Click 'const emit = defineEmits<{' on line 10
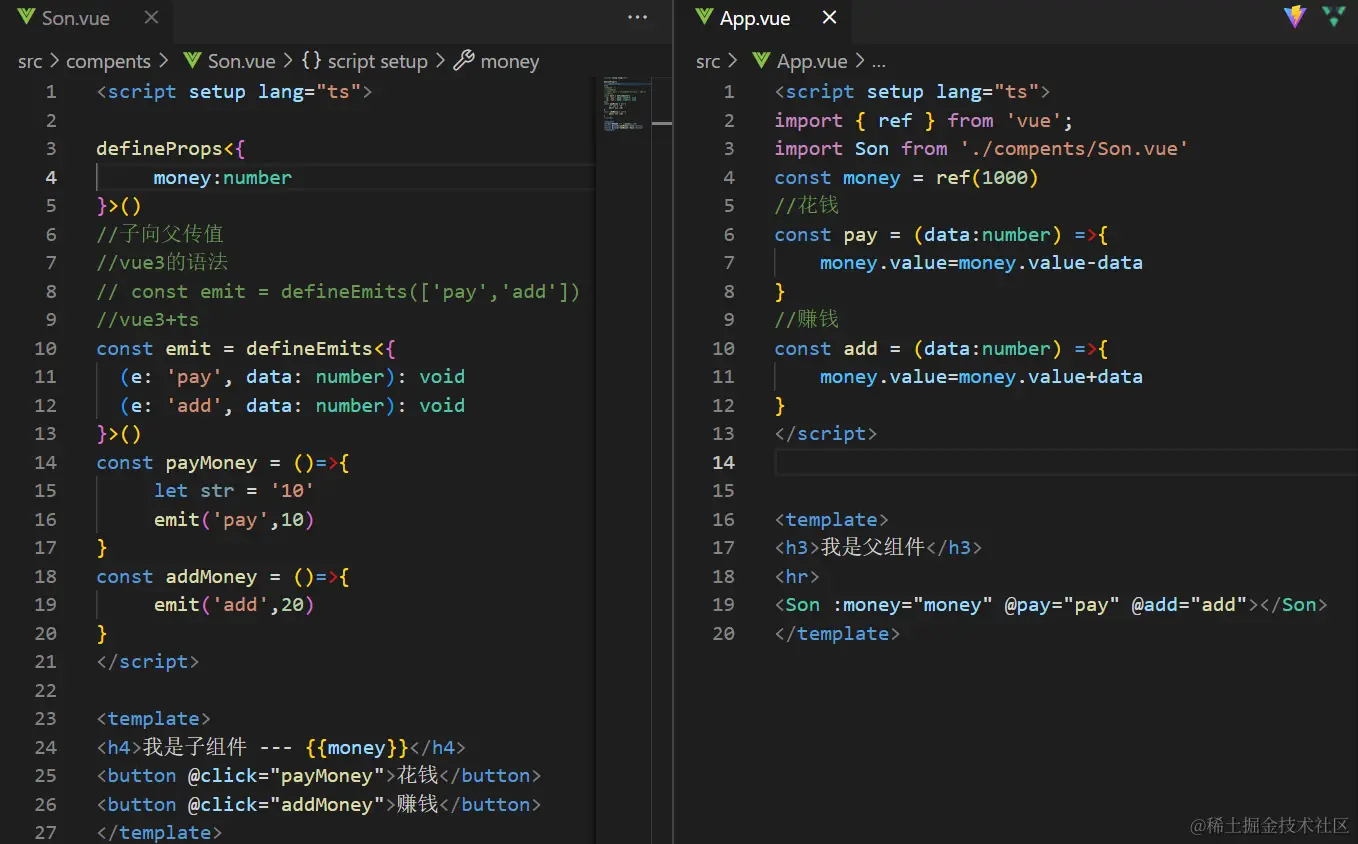This screenshot has width=1358, height=844. pyautogui.click(x=246, y=348)
